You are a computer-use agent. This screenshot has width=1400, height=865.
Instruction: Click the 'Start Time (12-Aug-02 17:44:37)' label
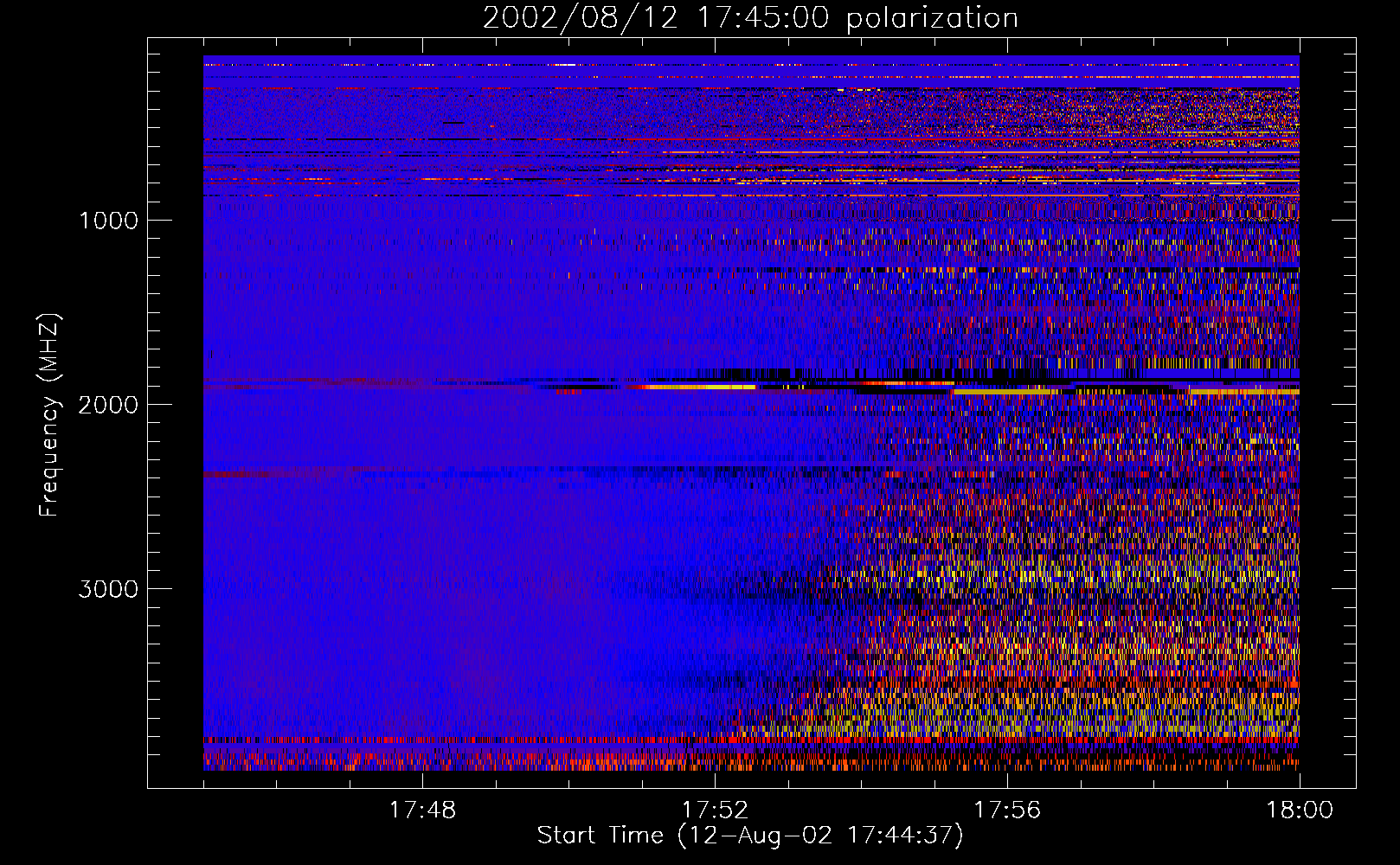pyautogui.click(x=750, y=836)
